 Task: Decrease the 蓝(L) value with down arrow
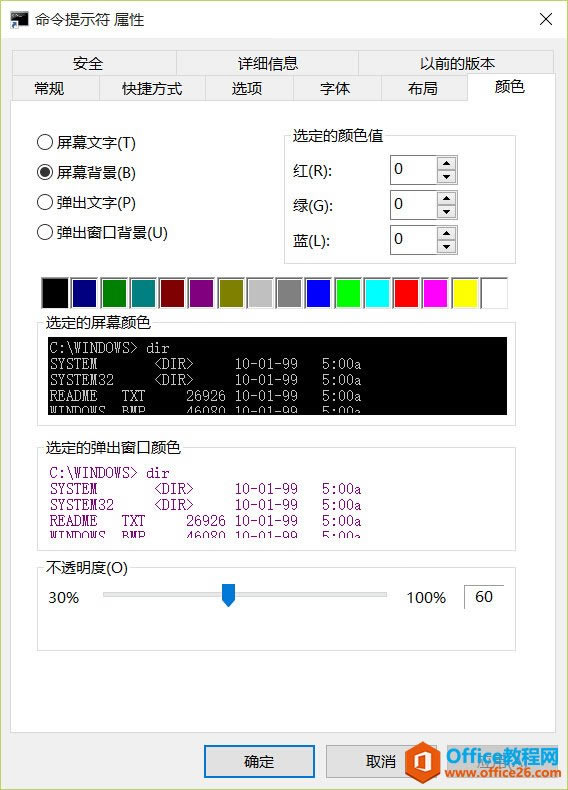click(447, 247)
